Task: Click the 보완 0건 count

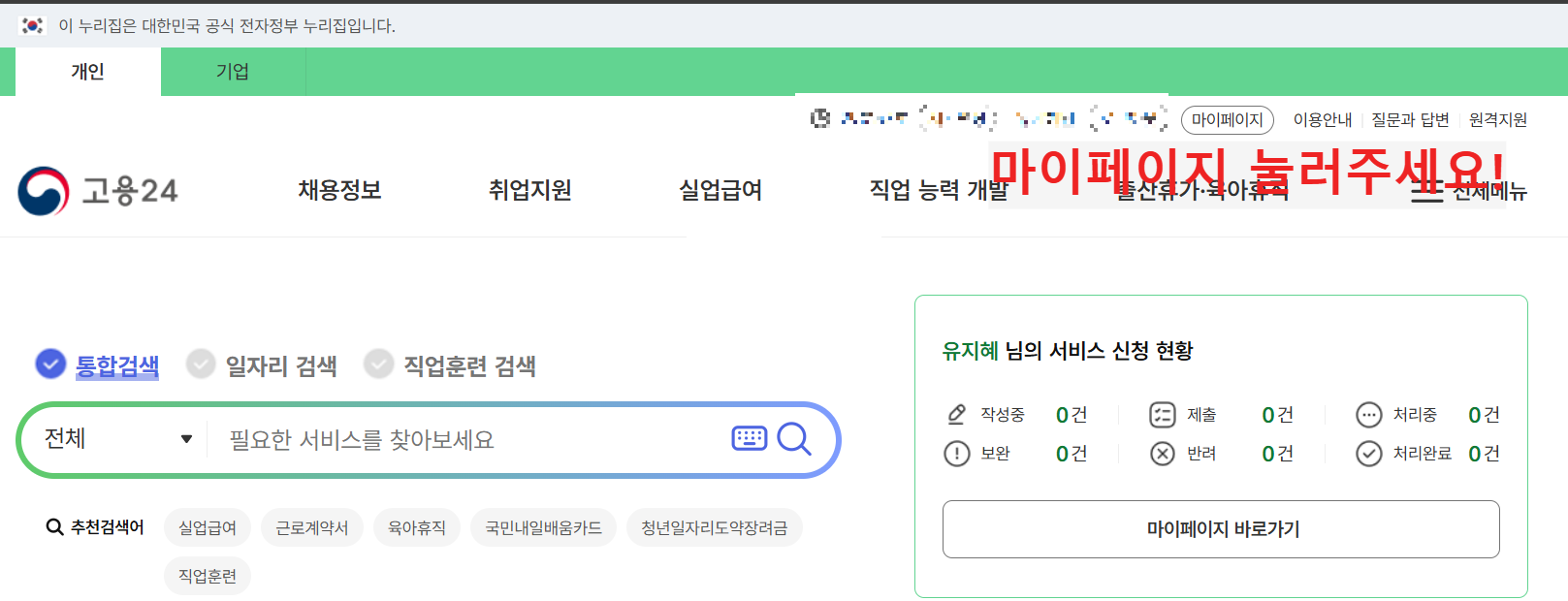Action: click(x=1072, y=454)
